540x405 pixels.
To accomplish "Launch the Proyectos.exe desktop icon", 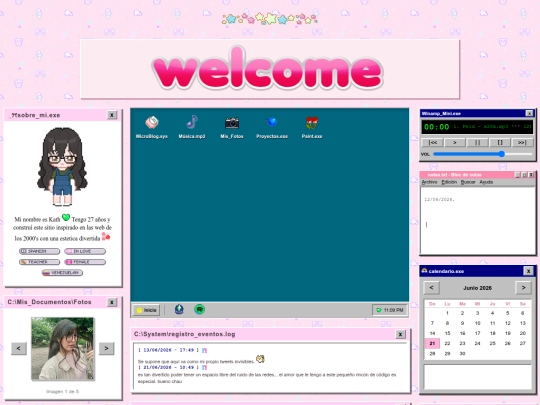I will click(x=272, y=127).
